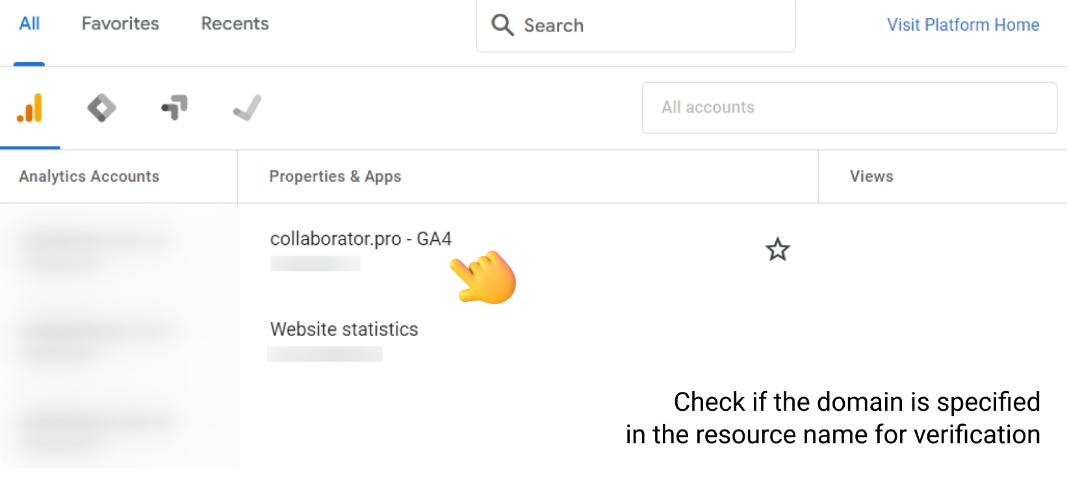Click the magnifier icon in Search
The image size is (1069, 491).
[502, 25]
